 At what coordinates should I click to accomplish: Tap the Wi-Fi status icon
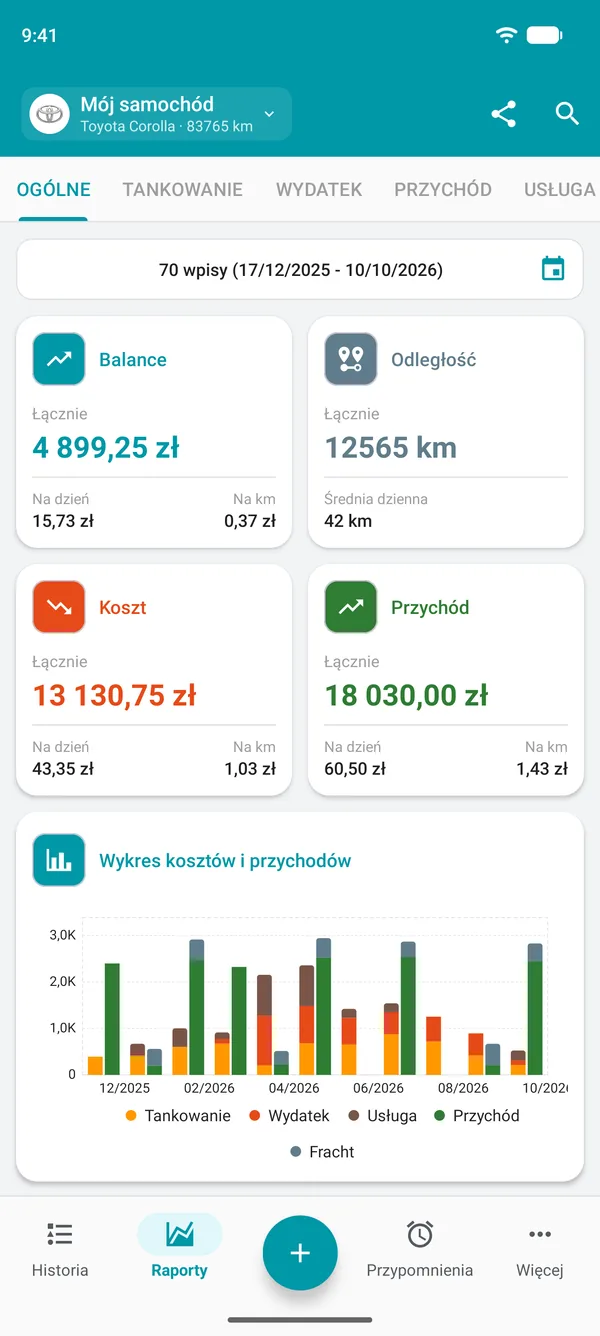pyautogui.click(x=507, y=35)
